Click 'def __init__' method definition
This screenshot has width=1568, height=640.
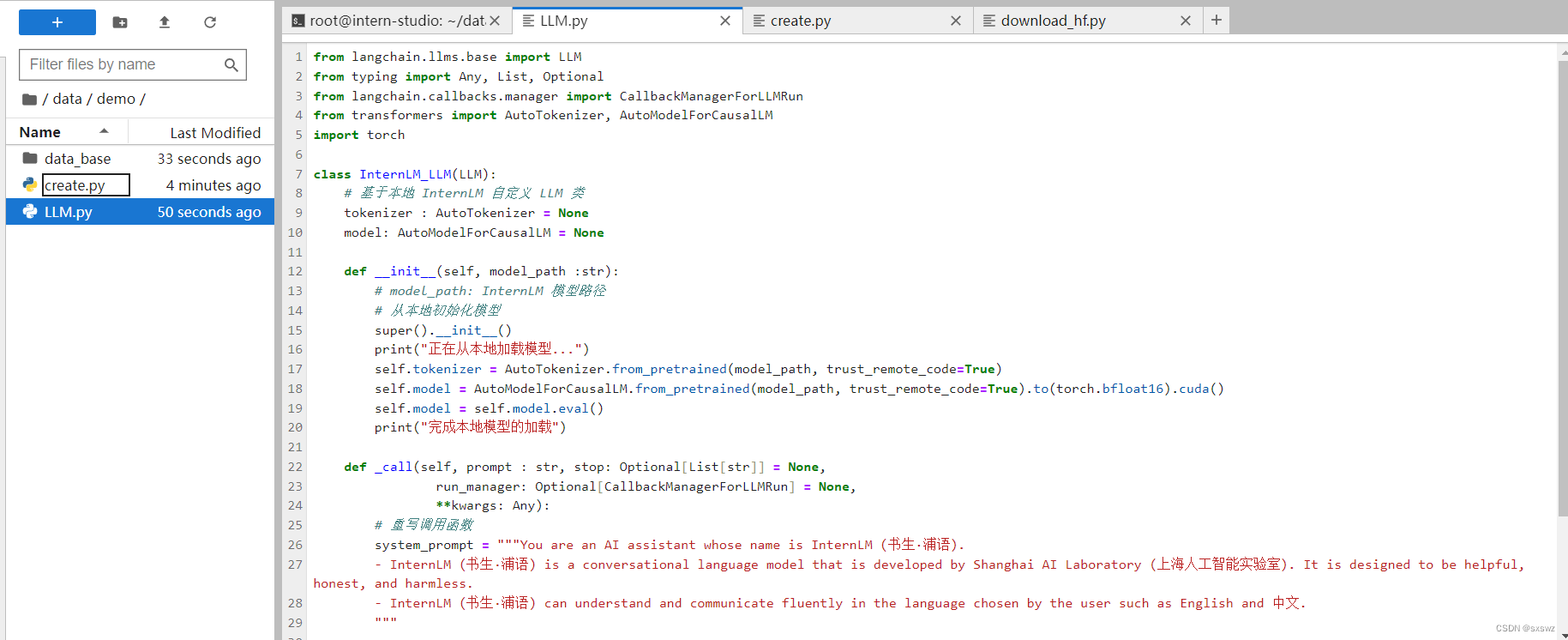(481, 271)
